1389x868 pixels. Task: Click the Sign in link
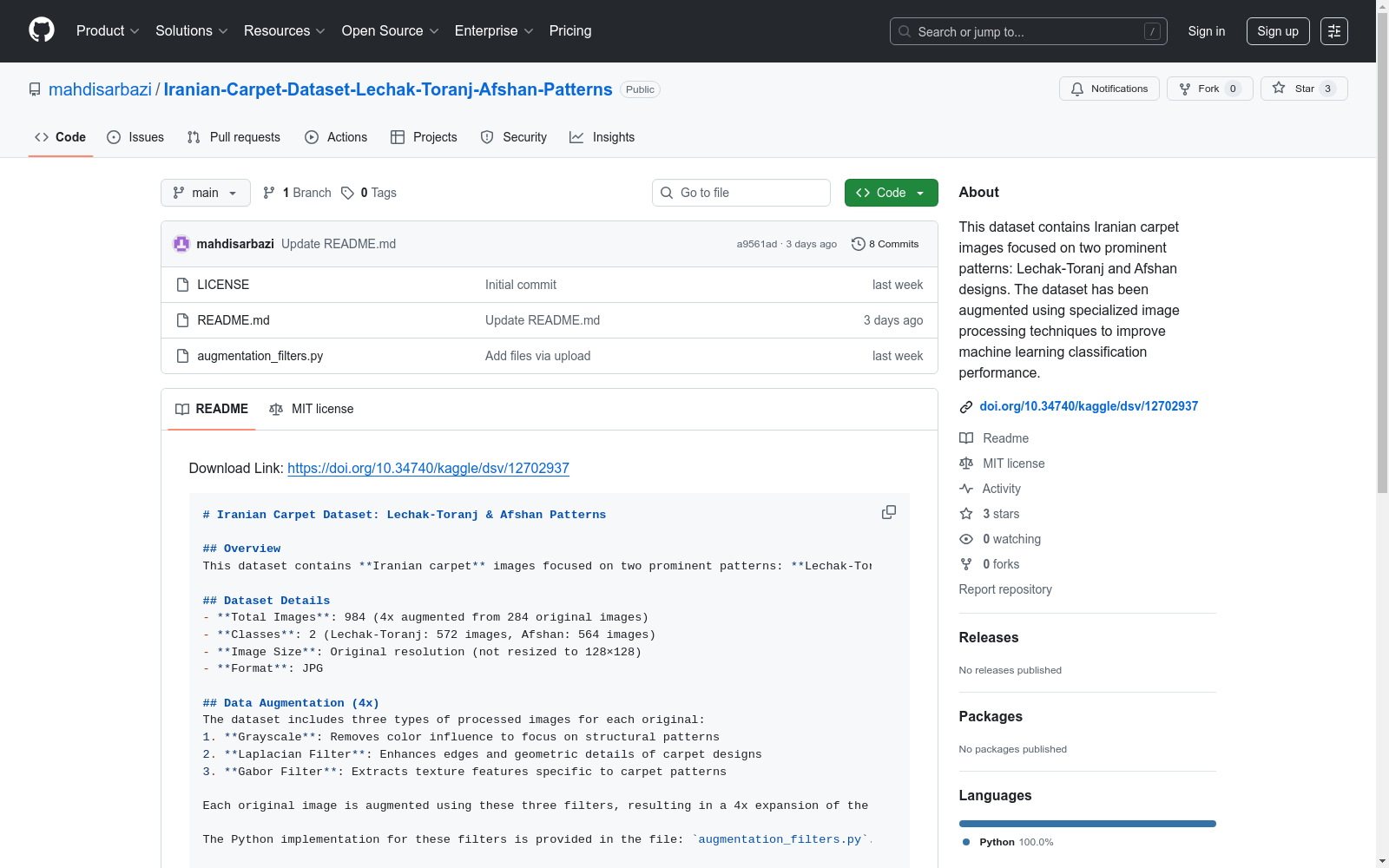pyautogui.click(x=1207, y=31)
